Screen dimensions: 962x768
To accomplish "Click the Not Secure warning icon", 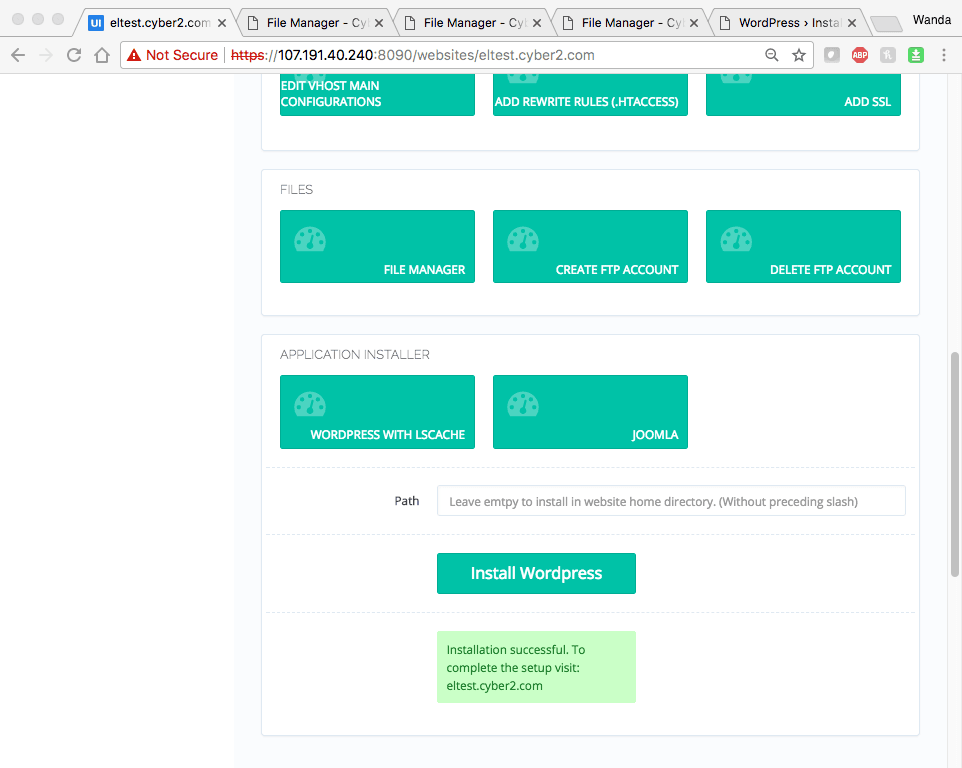I will click(134, 55).
